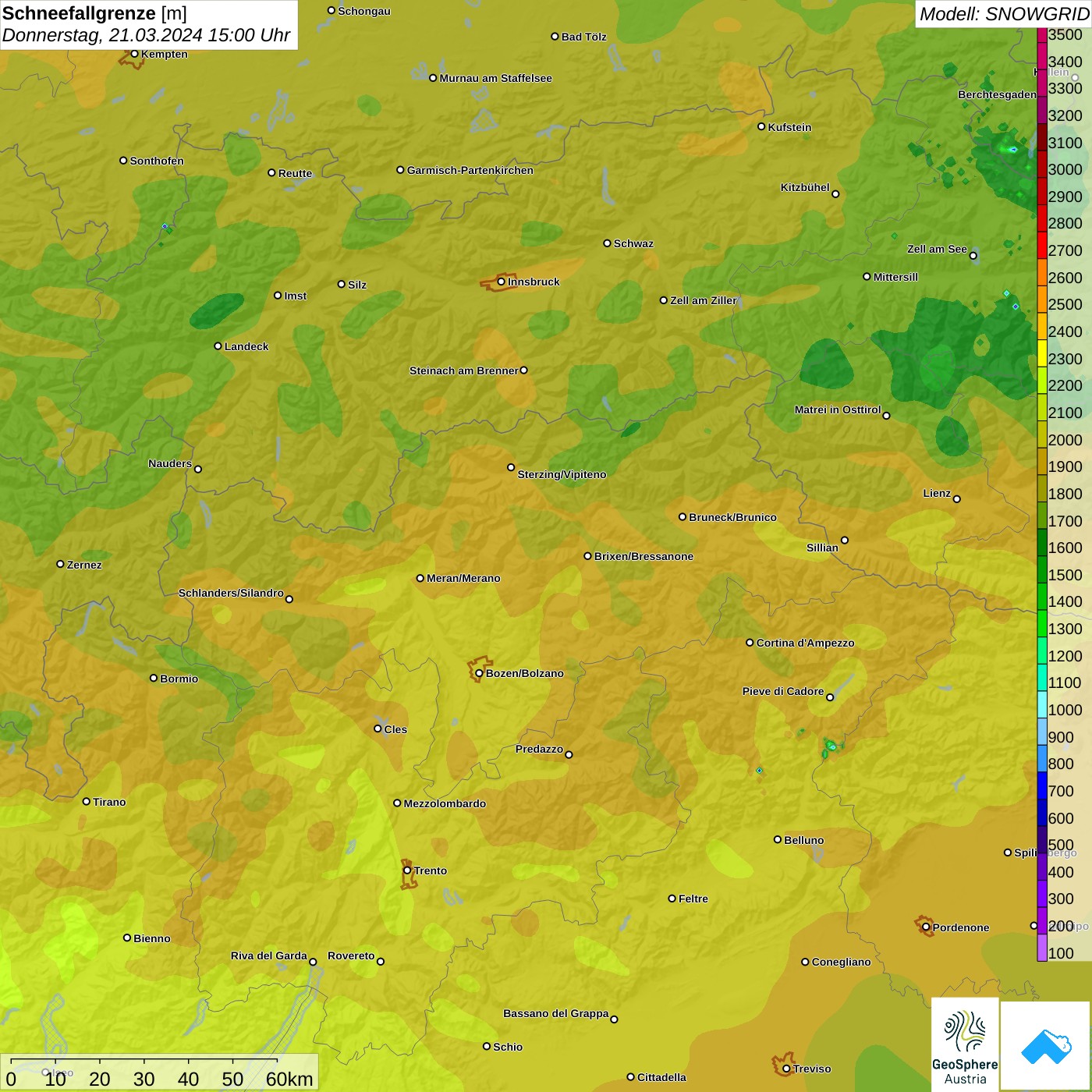Screen dimensions: 1092x1092
Task: Select the 3500 legend color swatch
Action: 1042,35
